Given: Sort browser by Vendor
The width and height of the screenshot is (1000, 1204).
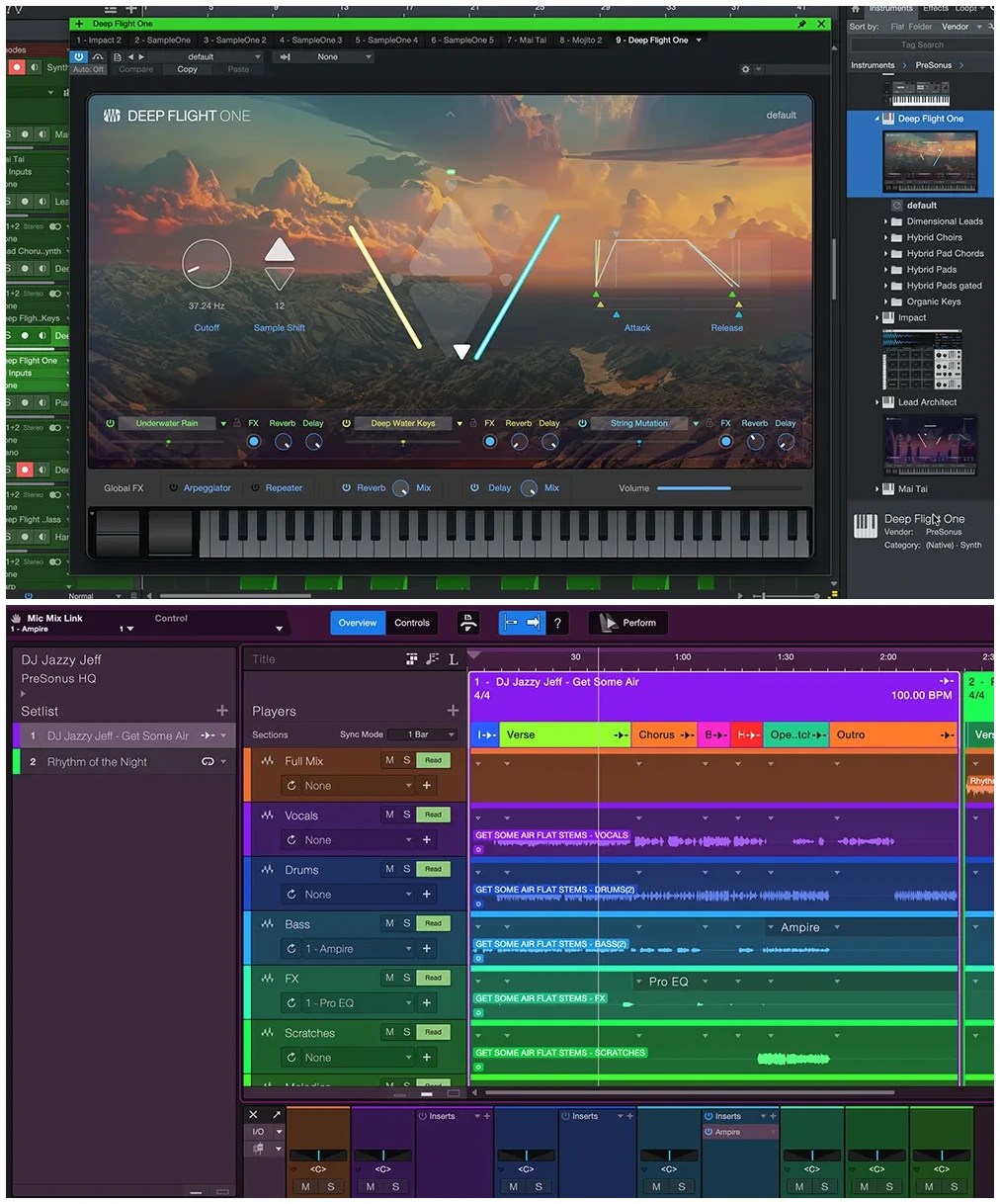Looking at the screenshot, I should point(955,27).
